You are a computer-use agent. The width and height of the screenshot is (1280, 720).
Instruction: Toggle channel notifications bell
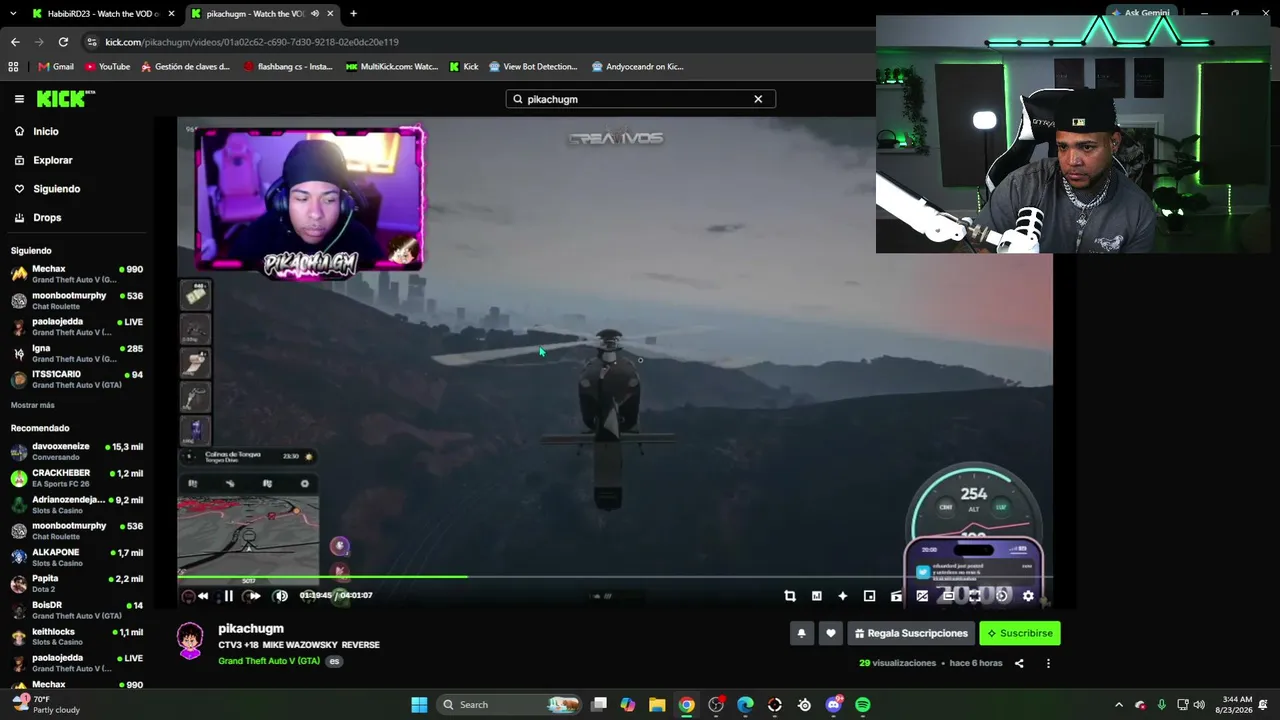pyautogui.click(x=801, y=633)
